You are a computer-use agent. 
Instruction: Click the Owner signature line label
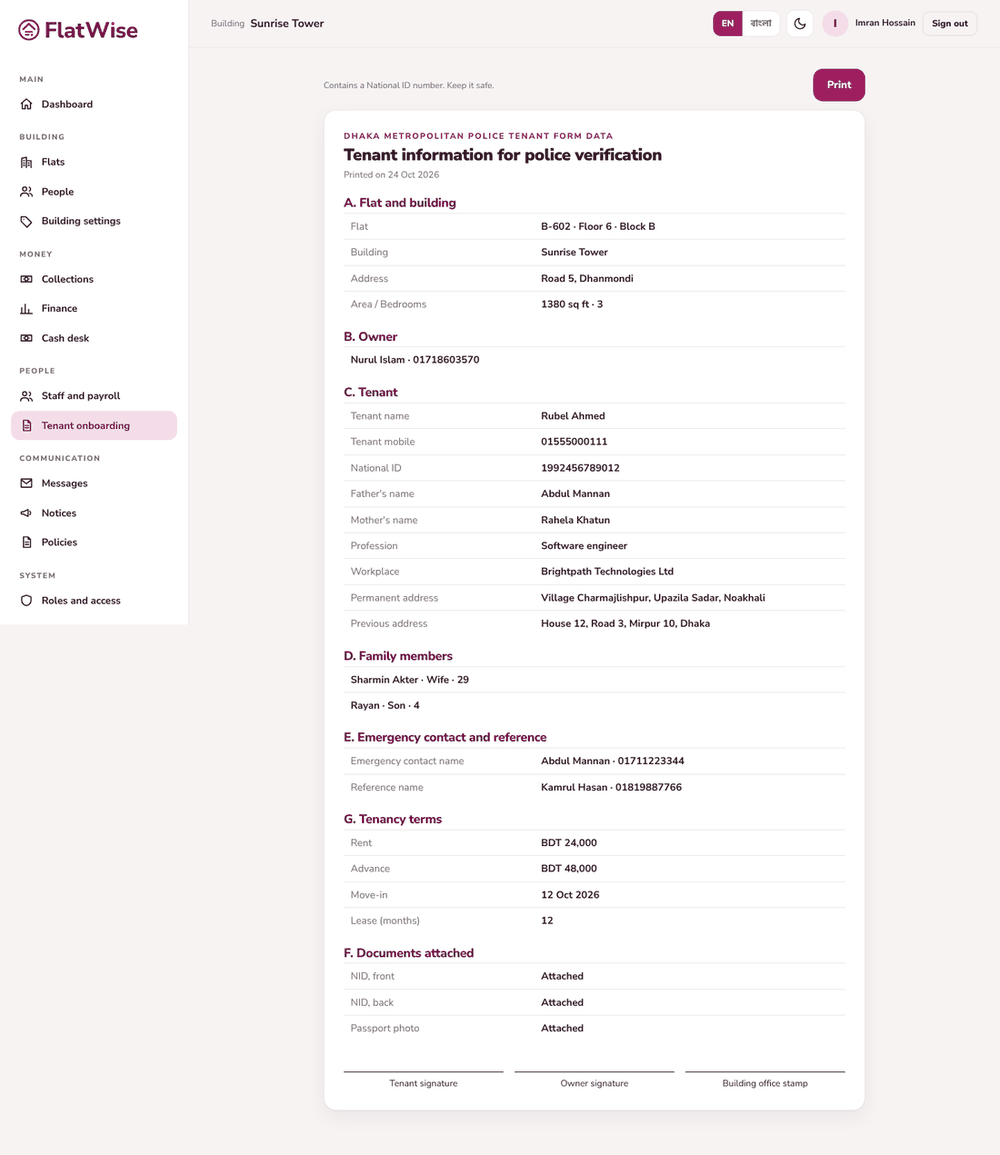(594, 1084)
